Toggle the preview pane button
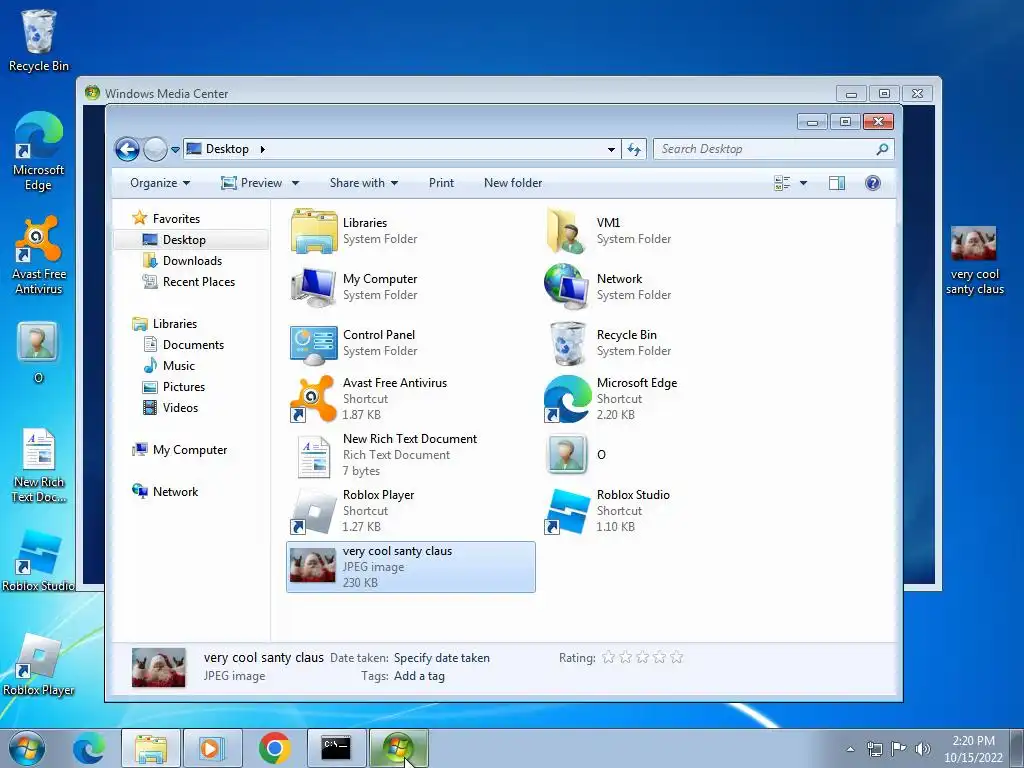Image resolution: width=1024 pixels, height=768 pixels. tap(837, 183)
